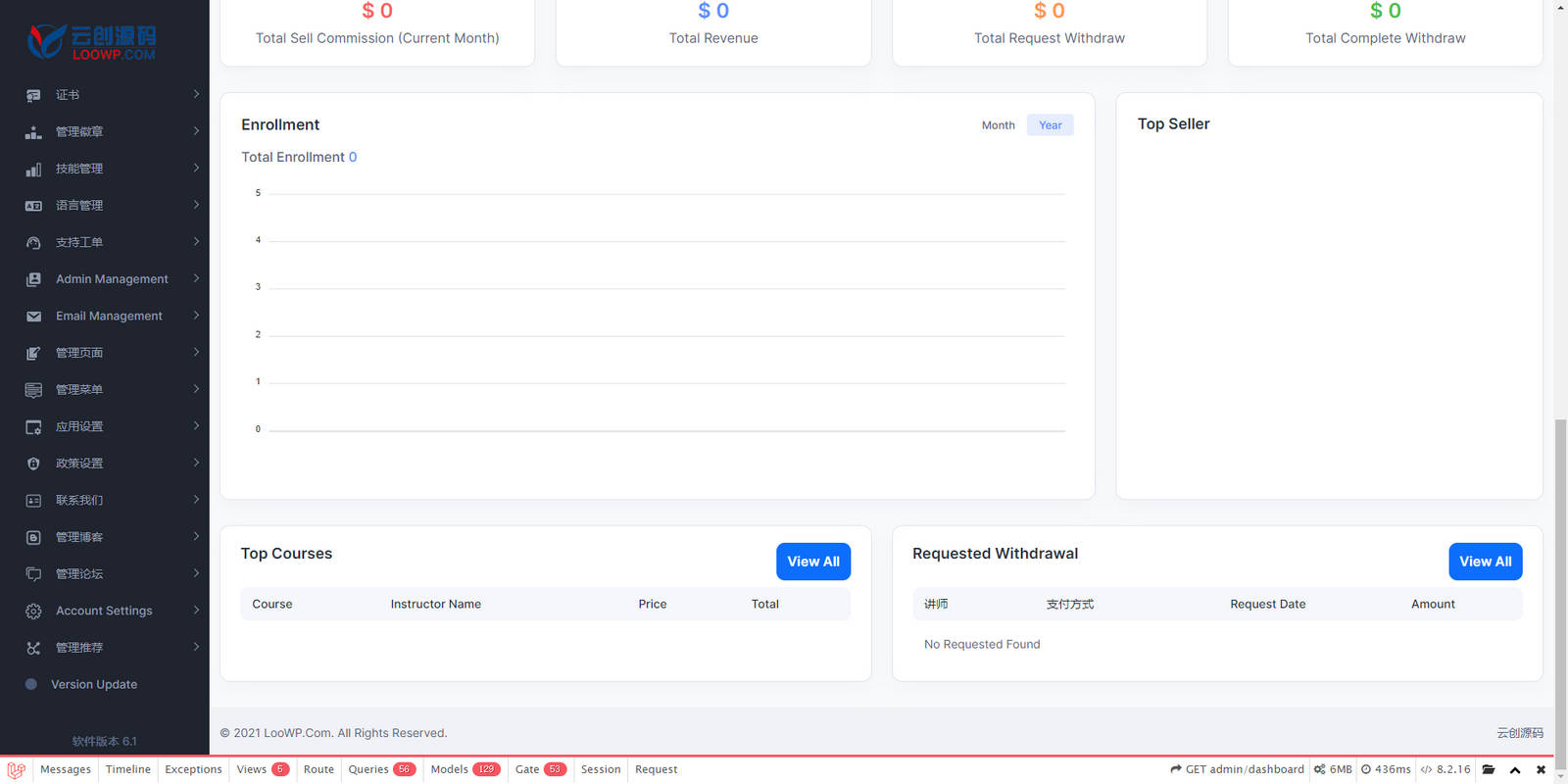Image resolution: width=1568 pixels, height=784 pixels.
Task: Open the Queries debugbar tab
Action: pos(382,769)
